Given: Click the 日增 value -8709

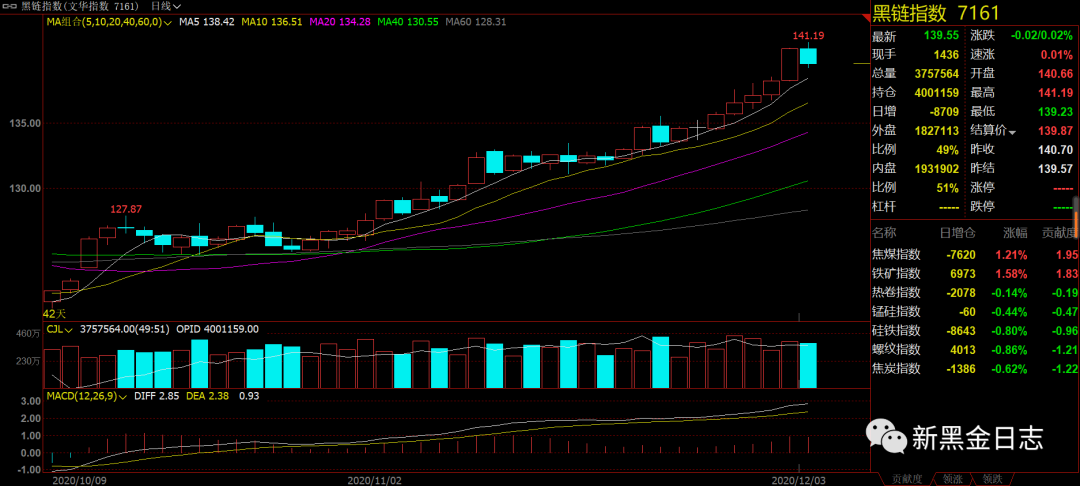Looking at the screenshot, I should click(944, 112).
